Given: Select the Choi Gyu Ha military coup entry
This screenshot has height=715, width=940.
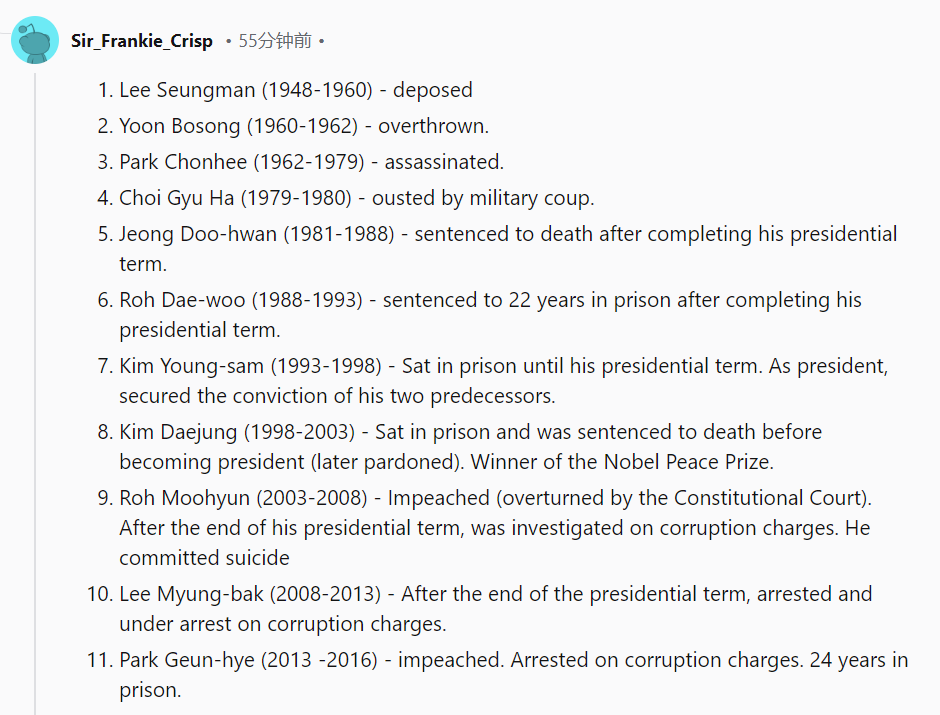Looking at the screenshot, I should (x=346, y=198).
